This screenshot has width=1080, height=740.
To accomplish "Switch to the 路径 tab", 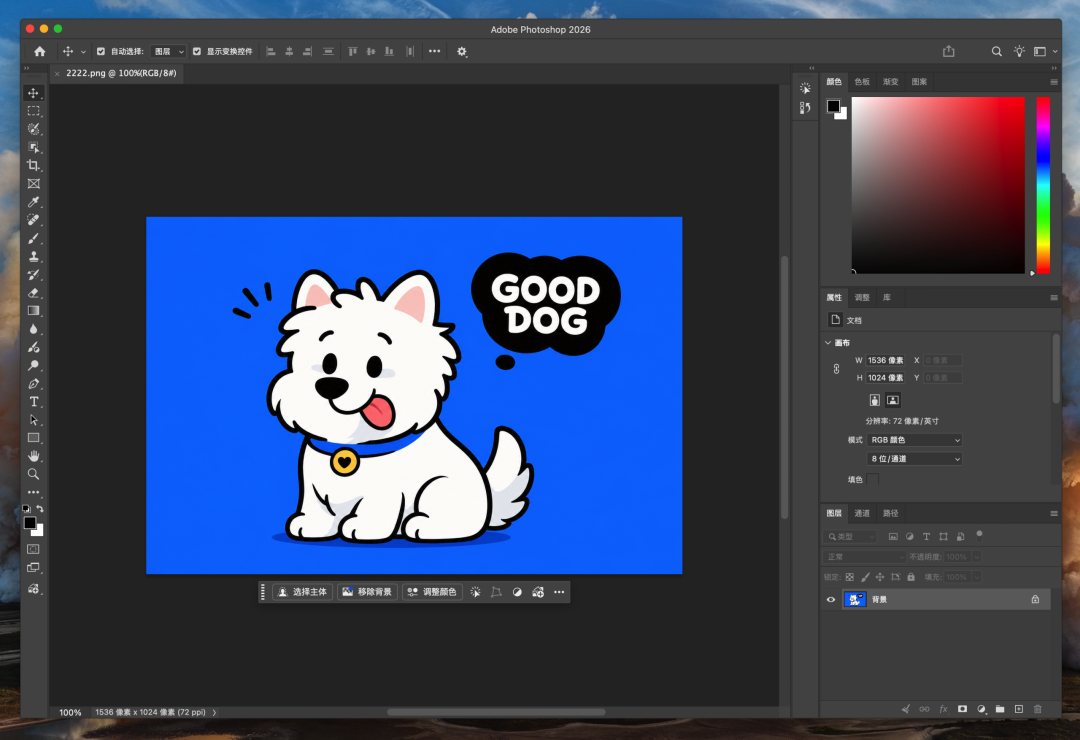I will (x=891, y=513).
